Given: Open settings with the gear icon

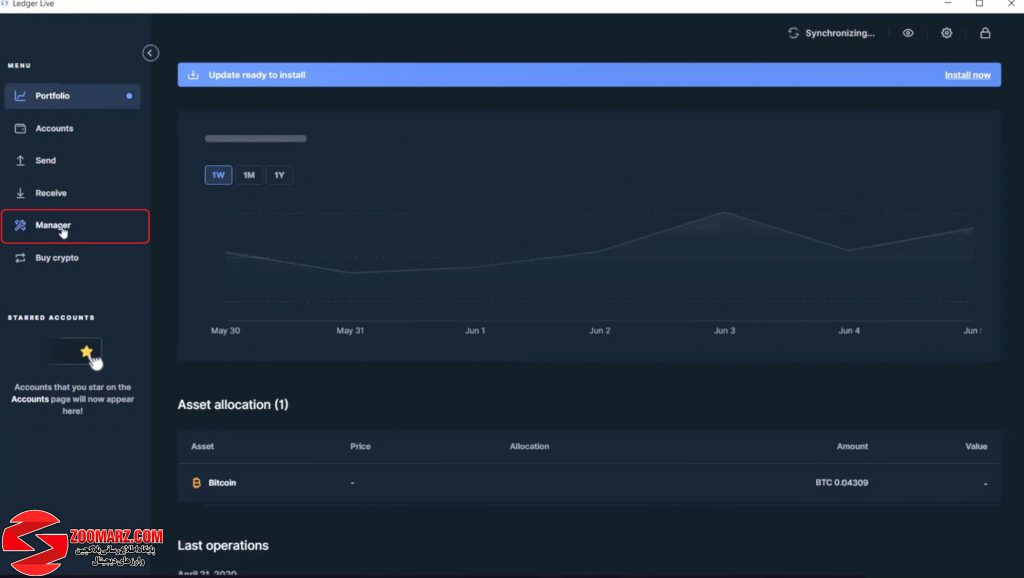Looking at the screenshot, I should coord(946,33).
